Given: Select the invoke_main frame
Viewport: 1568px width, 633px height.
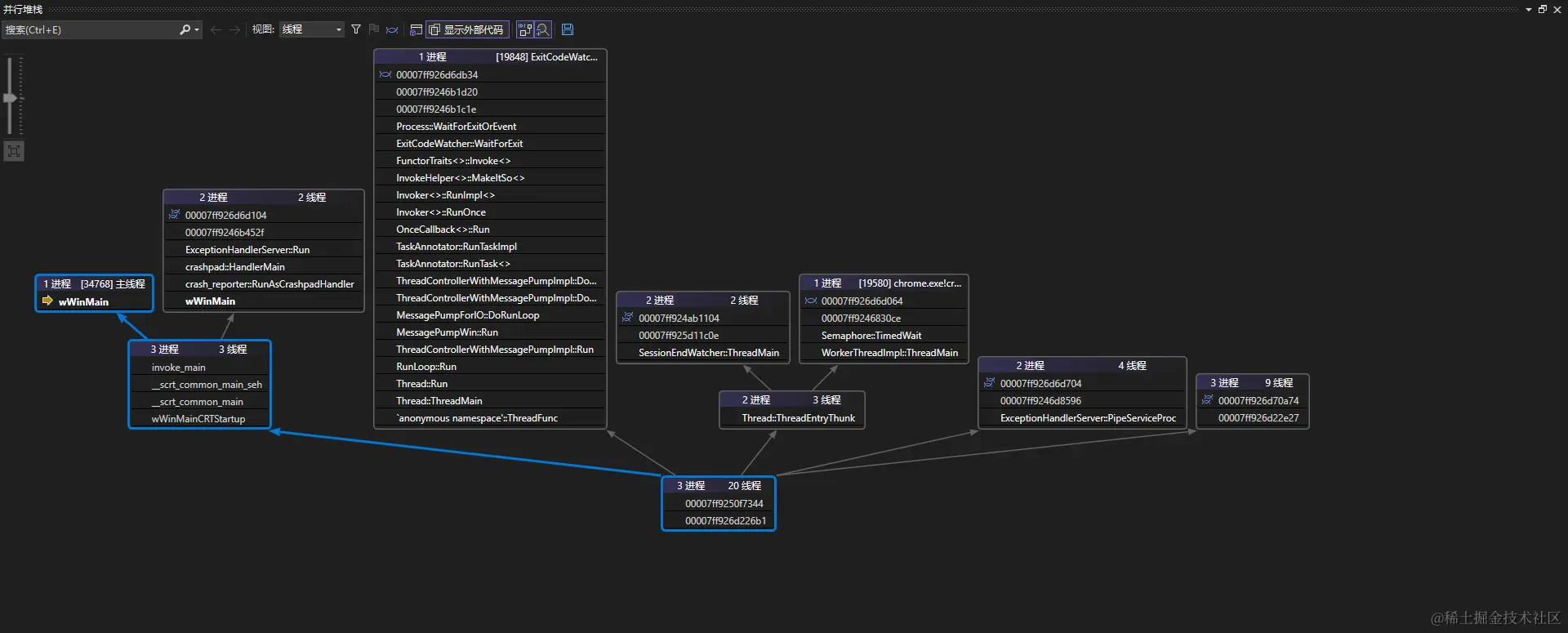Looking at the screenshot, I should coord(199,368).
